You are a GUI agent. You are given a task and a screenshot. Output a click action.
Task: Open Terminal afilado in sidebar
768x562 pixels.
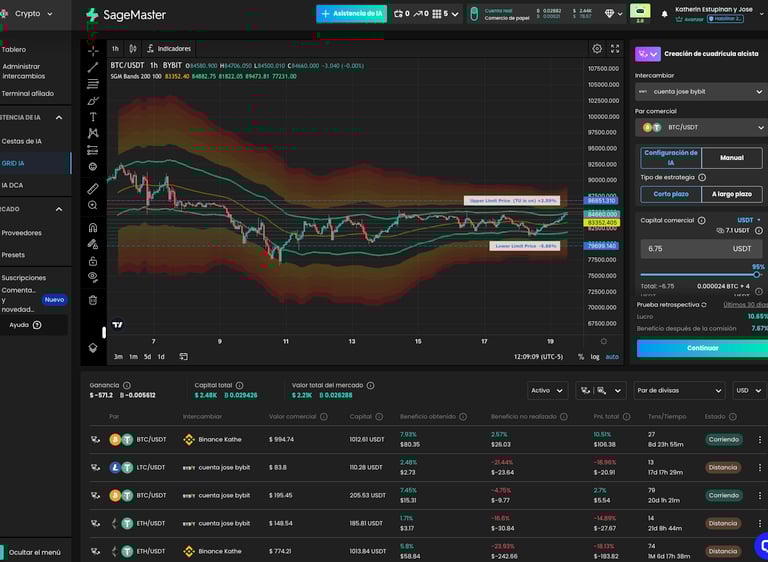coord(28,94)
